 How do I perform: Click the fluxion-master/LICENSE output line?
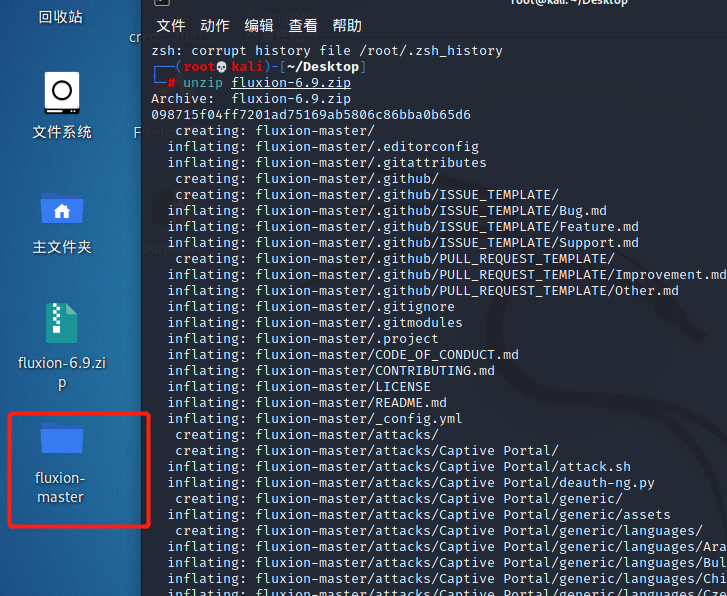[x=299, y=387]
